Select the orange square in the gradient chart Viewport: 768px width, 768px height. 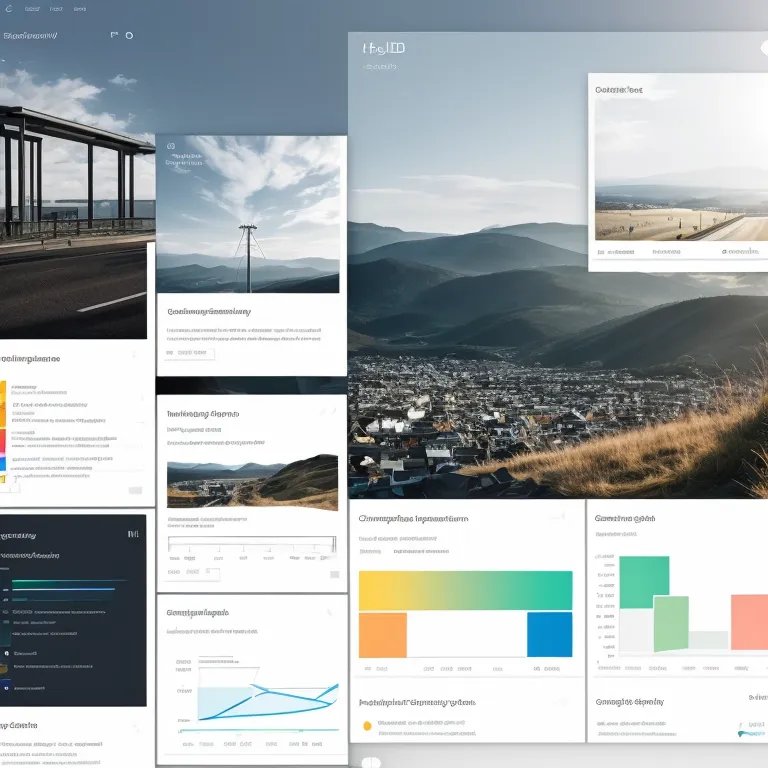(382, 634)
